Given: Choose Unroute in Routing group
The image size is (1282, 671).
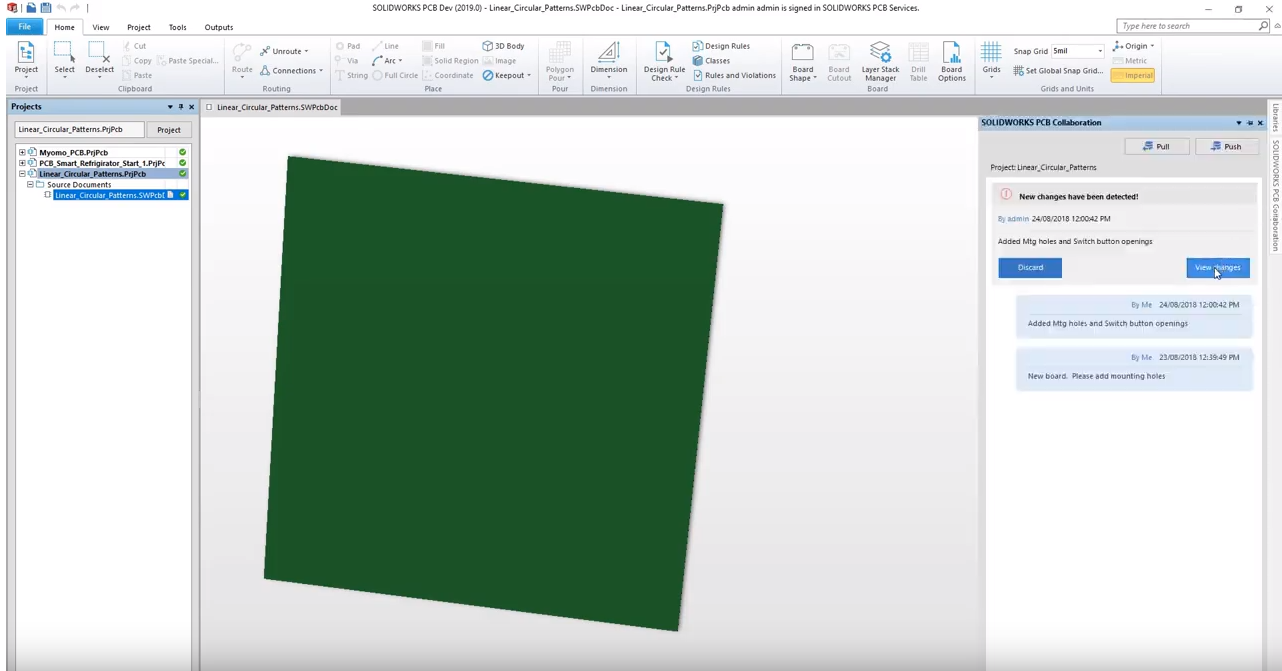Looking at the screenshot, I should tap(284, 51).
